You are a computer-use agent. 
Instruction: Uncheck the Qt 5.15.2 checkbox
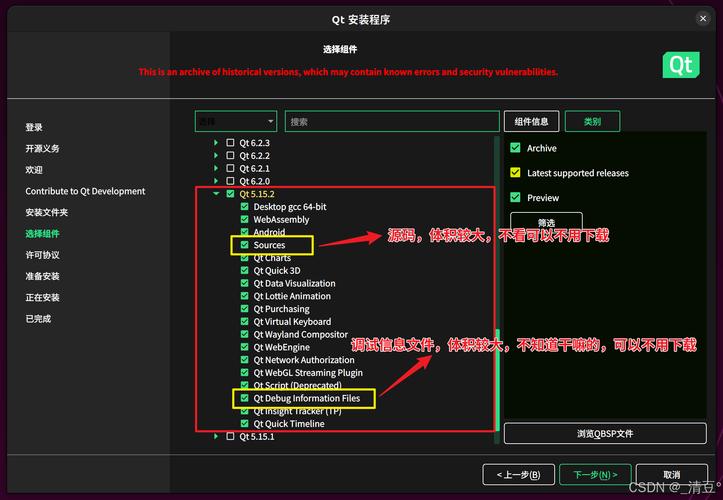pos(230,194)
